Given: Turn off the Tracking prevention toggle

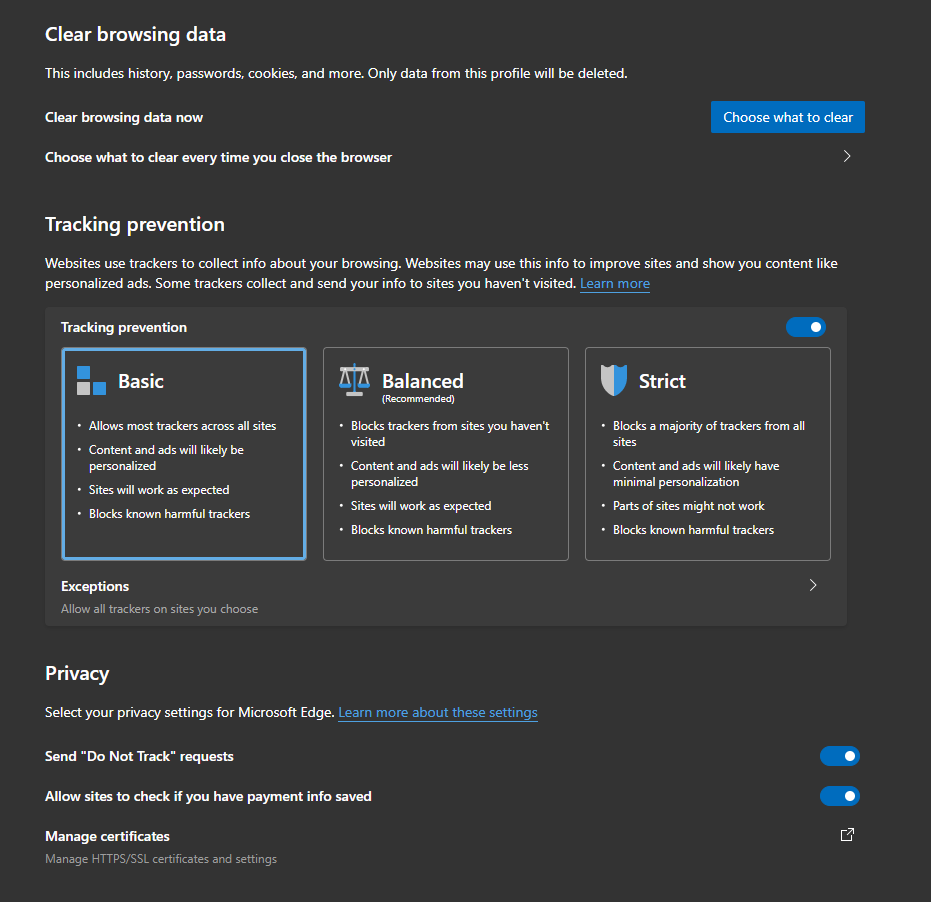Looking at the screenshot, I should click(x=806, y=327).
